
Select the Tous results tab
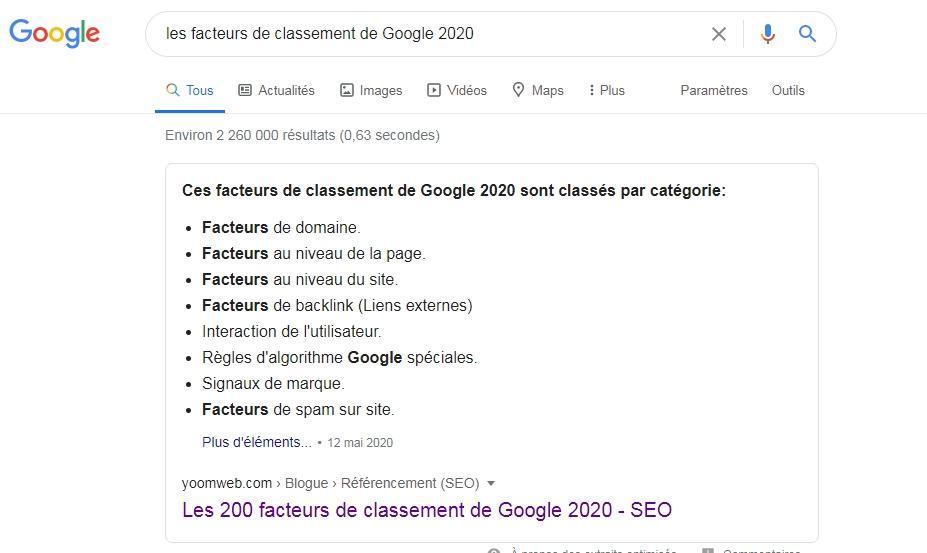190,90
